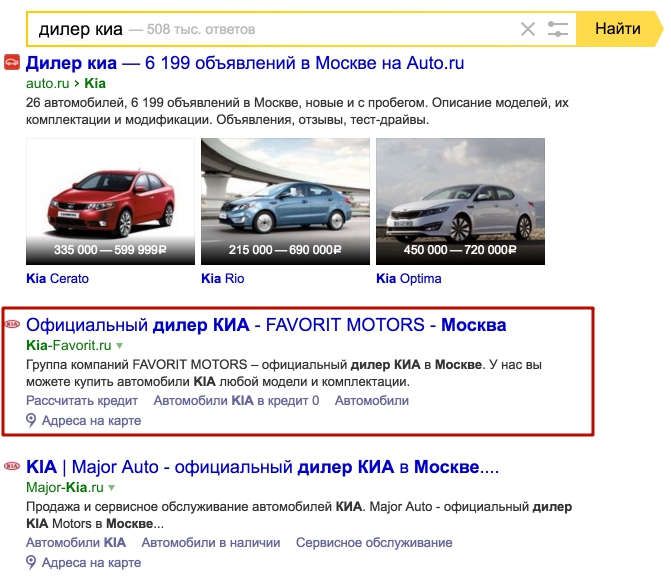Open the Сервисное обслуживание sitelink
671x585 pixels.
(374, 543)
